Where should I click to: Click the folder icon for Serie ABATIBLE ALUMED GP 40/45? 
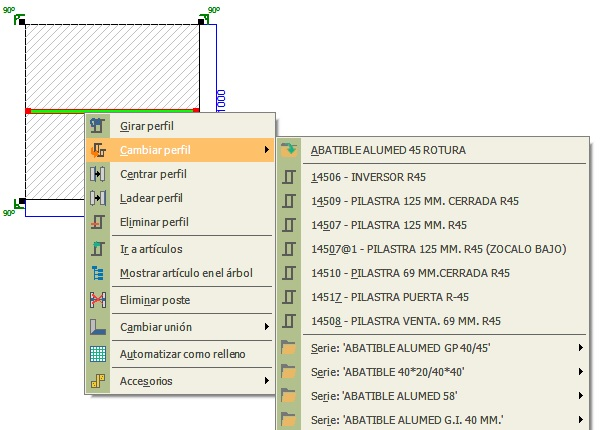click(x=289, y=348)
